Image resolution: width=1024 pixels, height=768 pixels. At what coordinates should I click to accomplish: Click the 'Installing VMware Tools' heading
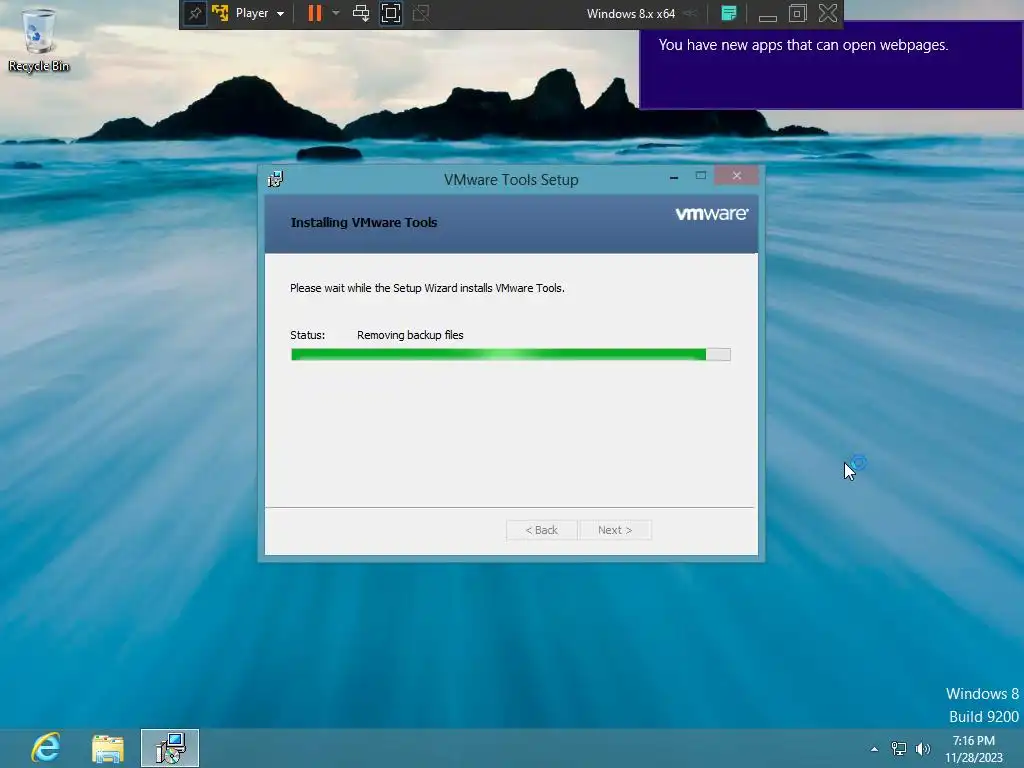pyautogui.click(x=364, y=223)
